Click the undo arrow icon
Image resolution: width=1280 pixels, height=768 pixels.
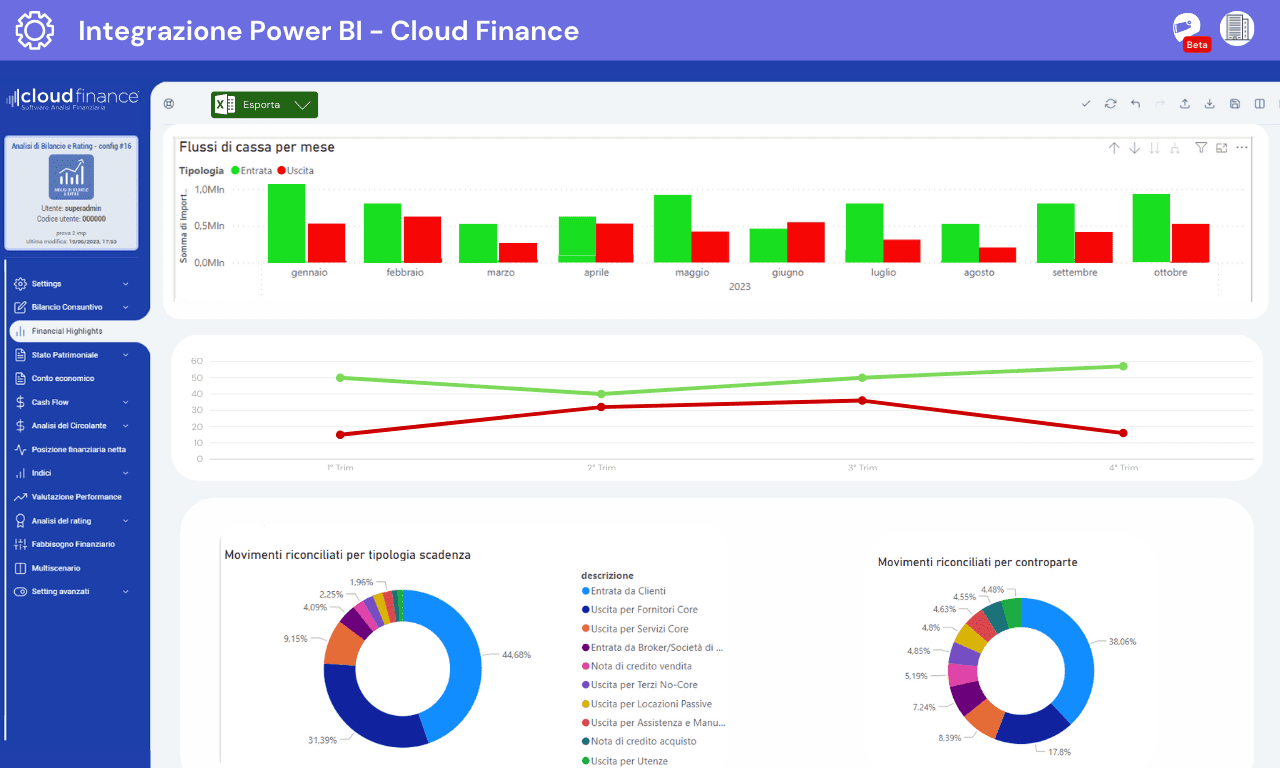pyautogui.click(x=1135, y=104)
